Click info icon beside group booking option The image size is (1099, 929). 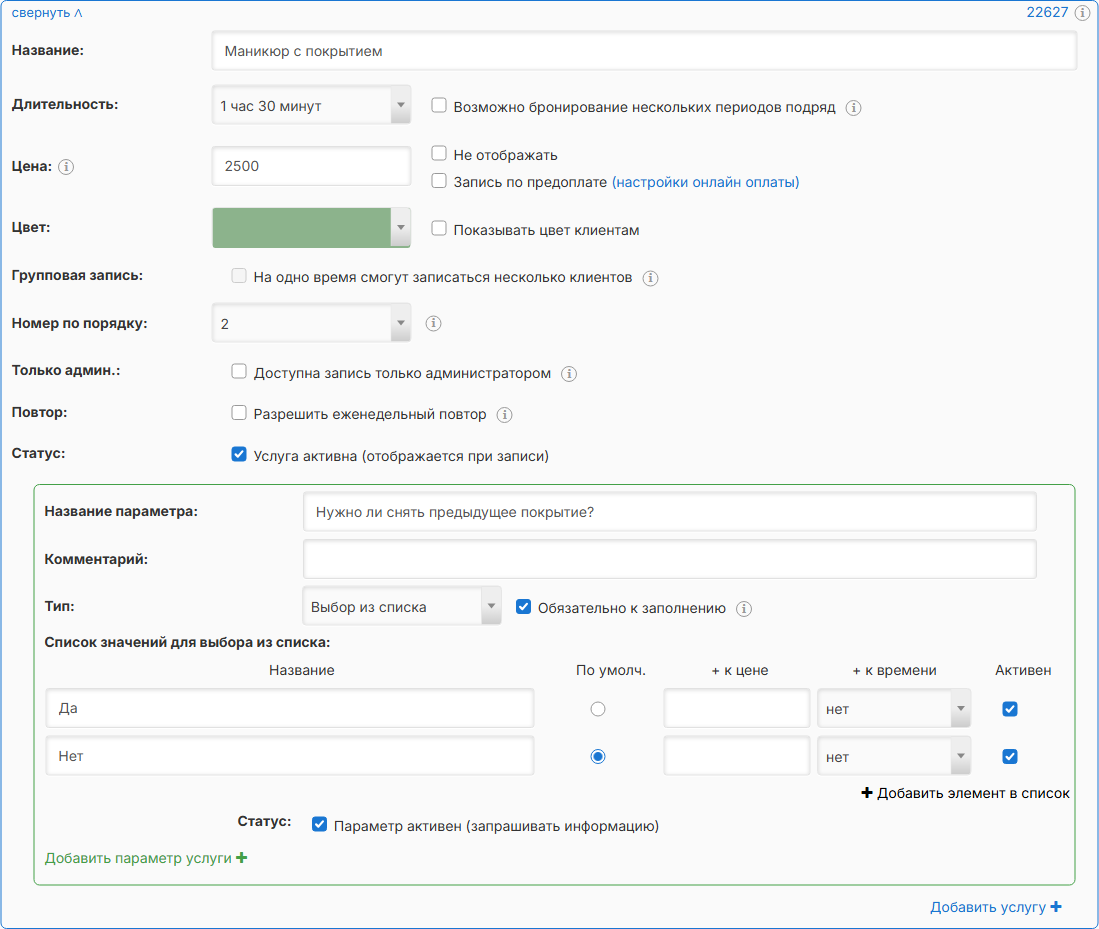(x=650, y=278)
